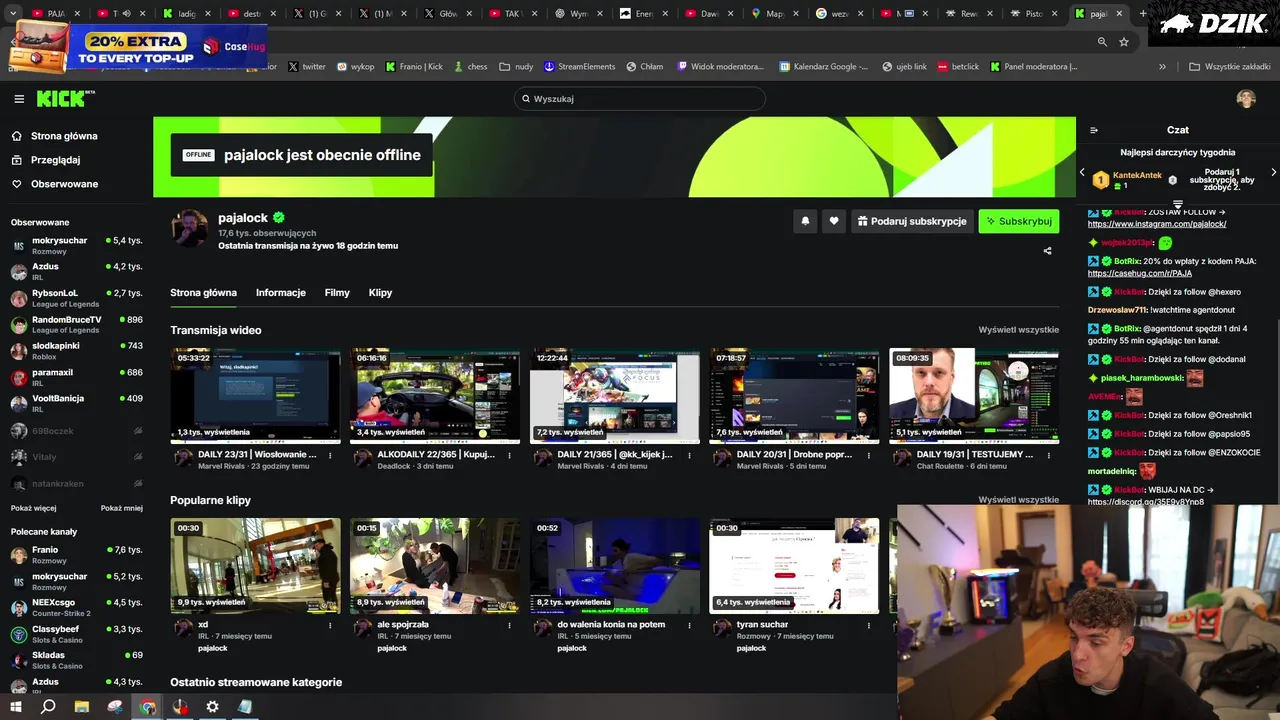Bookmark this page with star icon
The image size is (1280, 720).
tap(1124, 42)
